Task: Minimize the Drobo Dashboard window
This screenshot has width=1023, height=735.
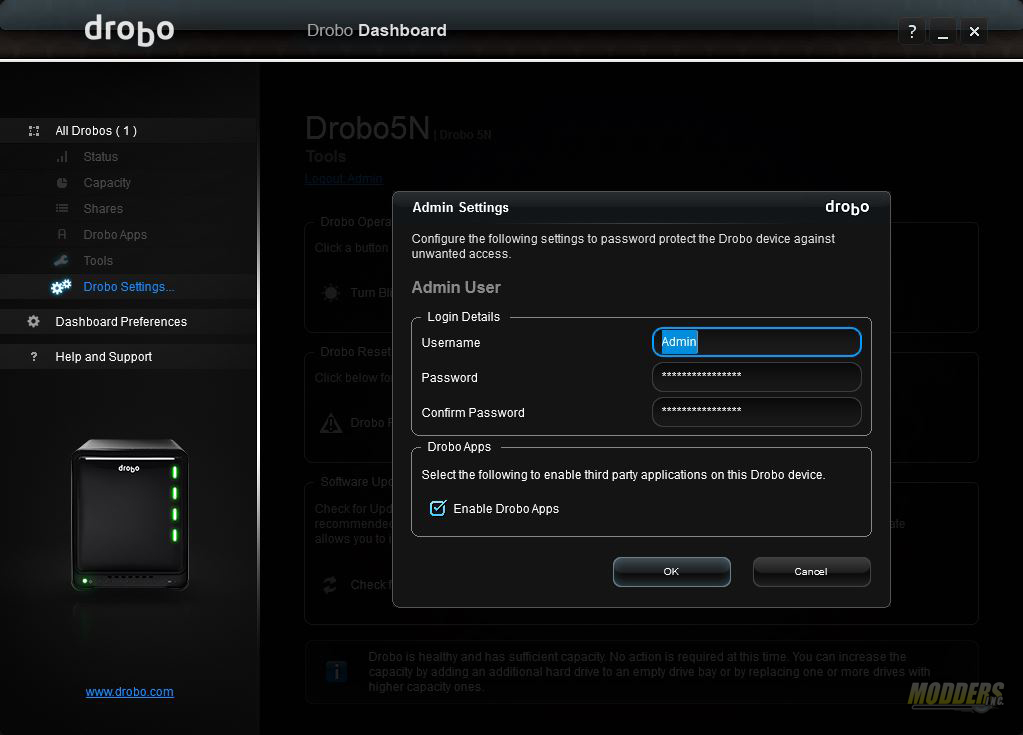Action: pos(943,31)
